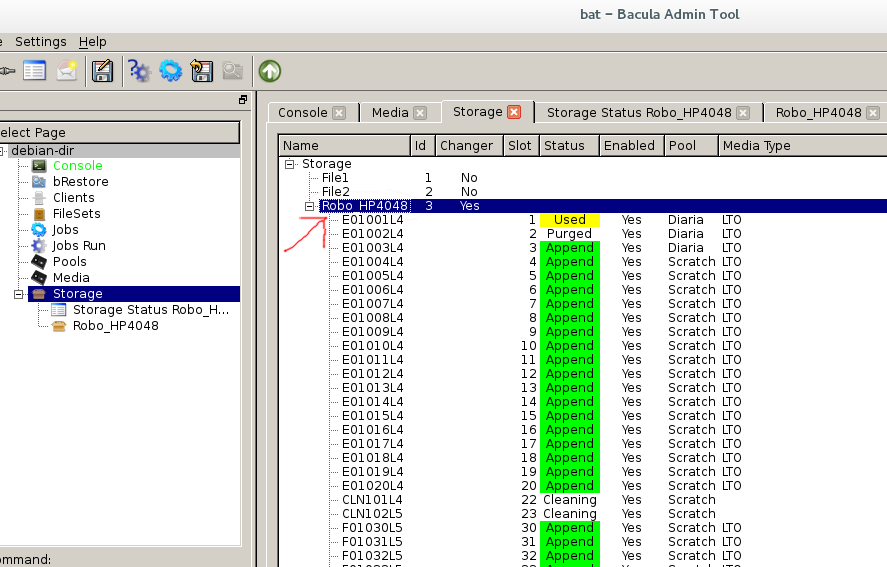Open the Settings menu
This screenshot has width=887, height=567.
pyautogui.click(x=41, y=42)
